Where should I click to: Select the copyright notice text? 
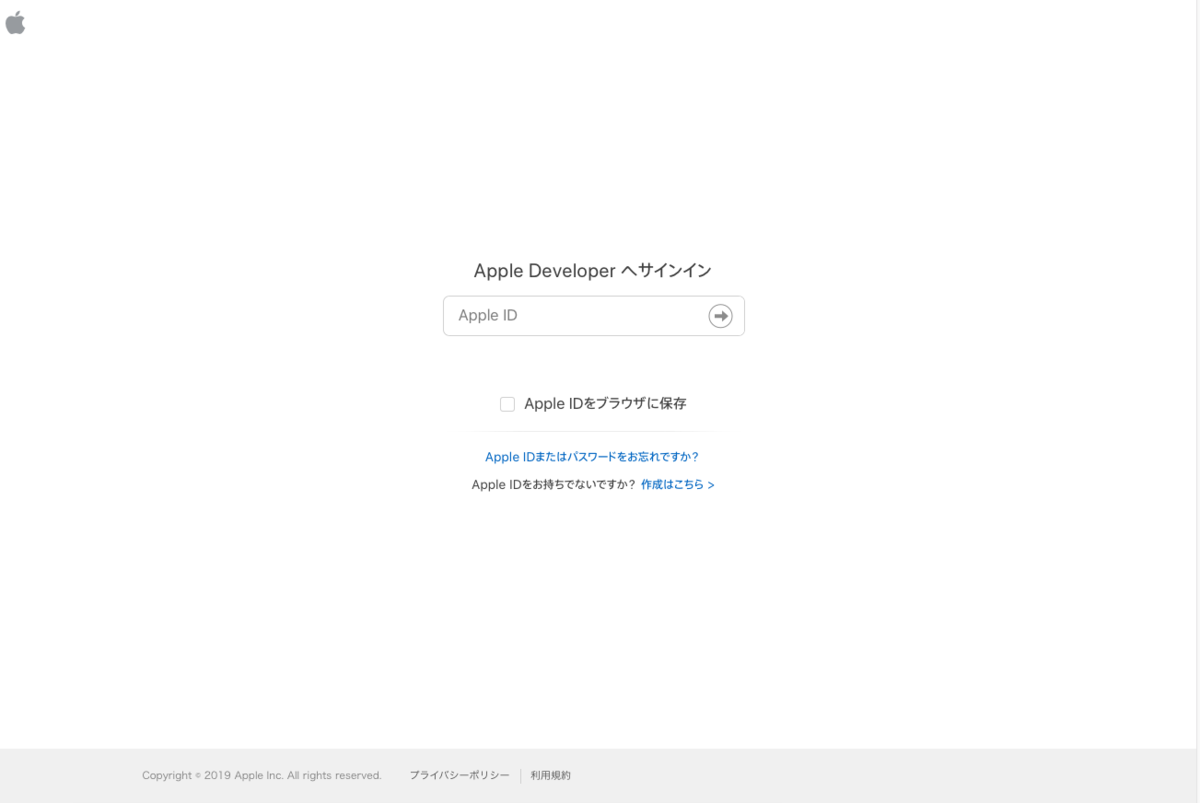tap(262, 775)
